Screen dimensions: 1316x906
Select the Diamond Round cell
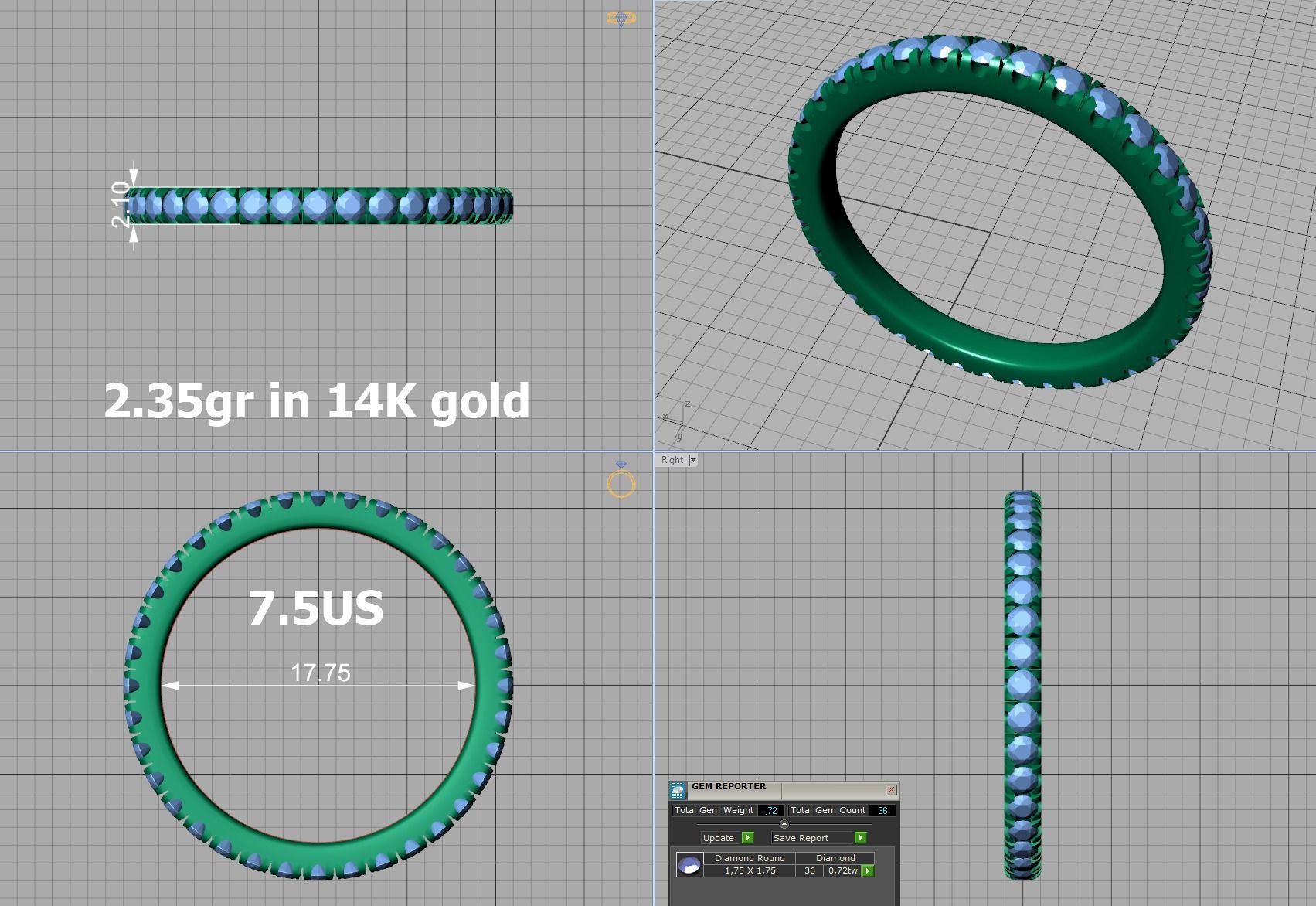point(750,858)
